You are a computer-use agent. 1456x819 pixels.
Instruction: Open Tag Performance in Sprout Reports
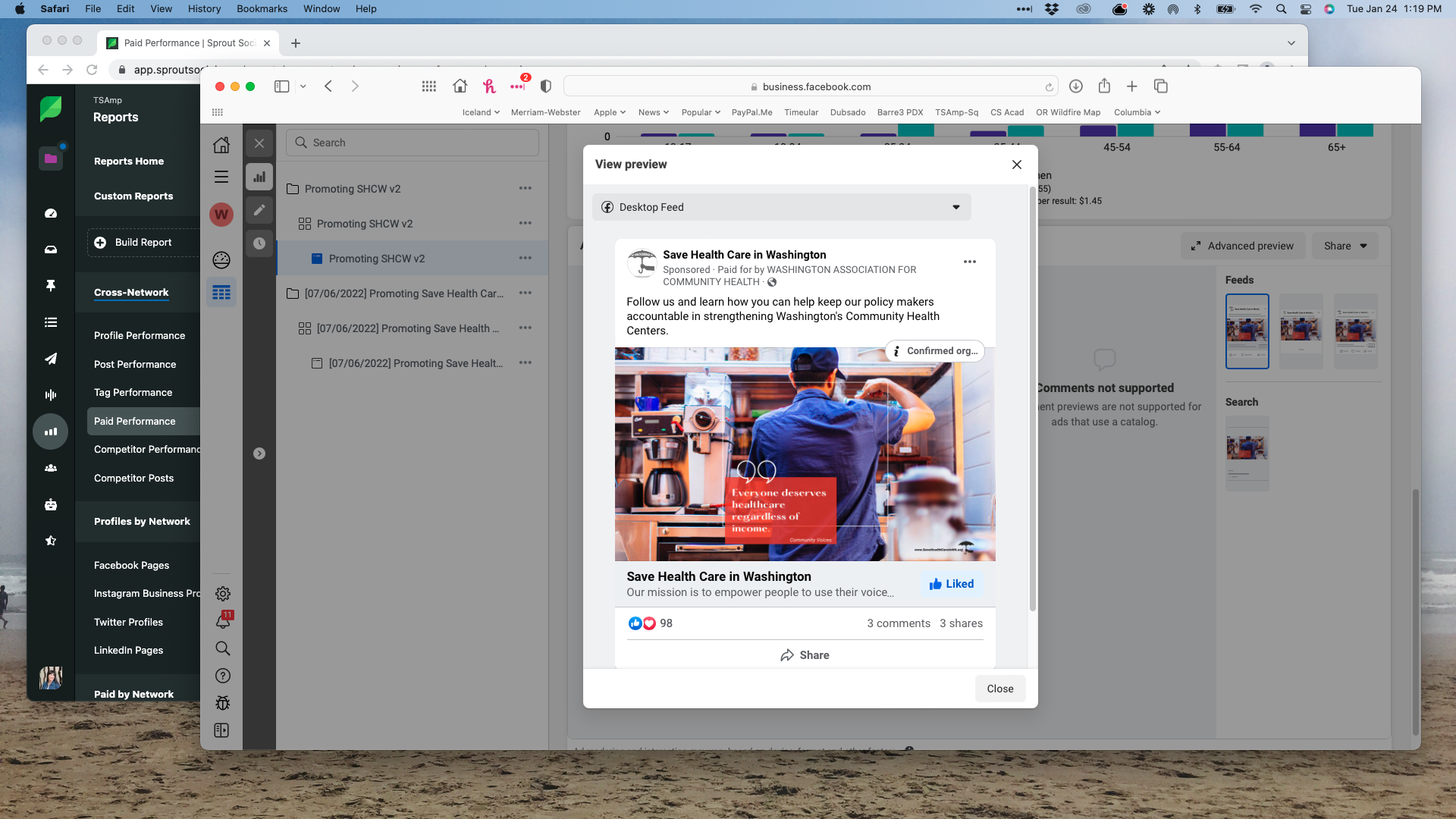(x=133, y=393)
